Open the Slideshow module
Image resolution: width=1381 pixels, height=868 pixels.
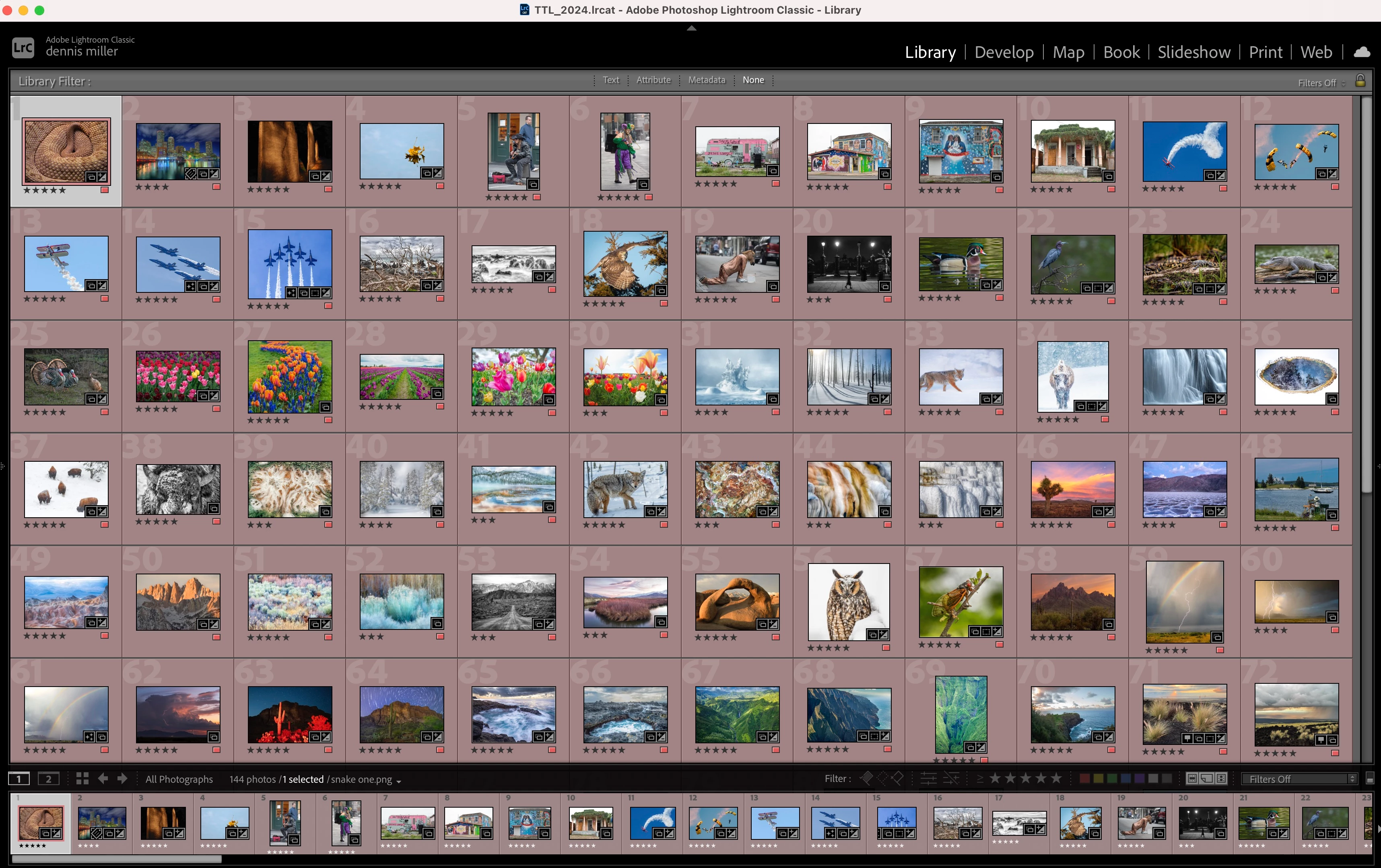pos(1193,52)
